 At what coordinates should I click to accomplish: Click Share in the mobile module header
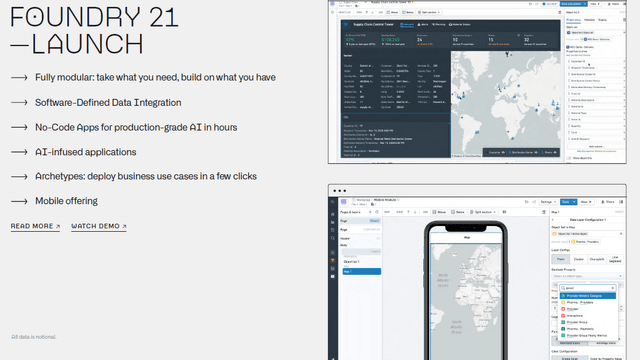[x=608, y=202]
